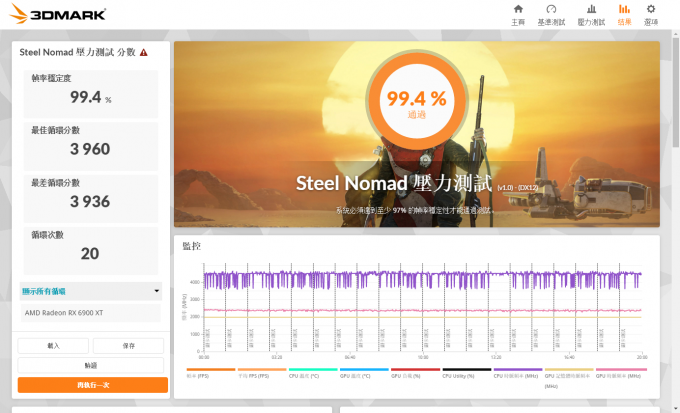Switch to the 壓力測試 stress tests tab
680x413 pixels.
591,15
